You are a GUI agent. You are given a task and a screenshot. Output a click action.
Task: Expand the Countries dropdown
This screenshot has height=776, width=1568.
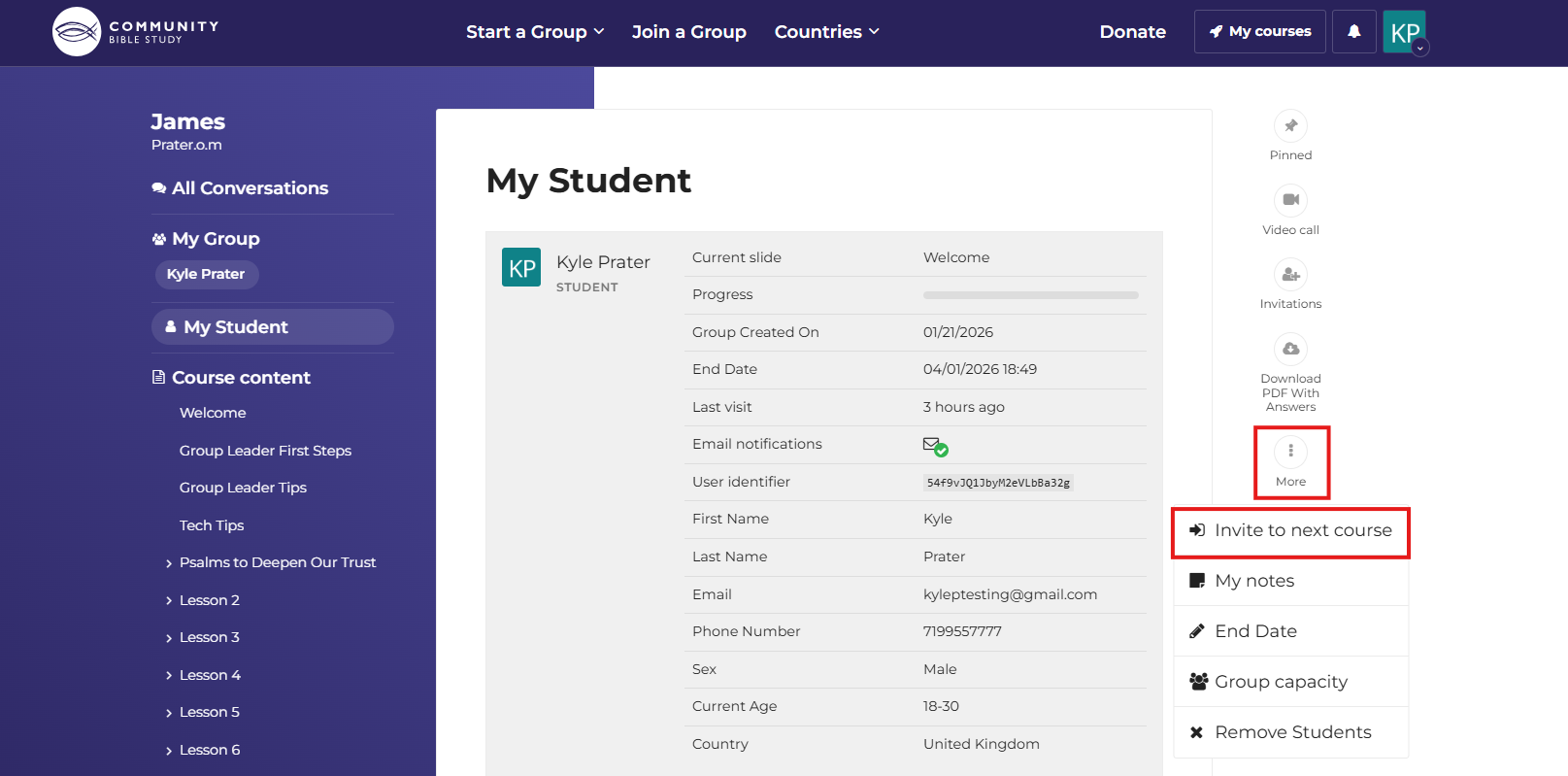tap(826, 32)
